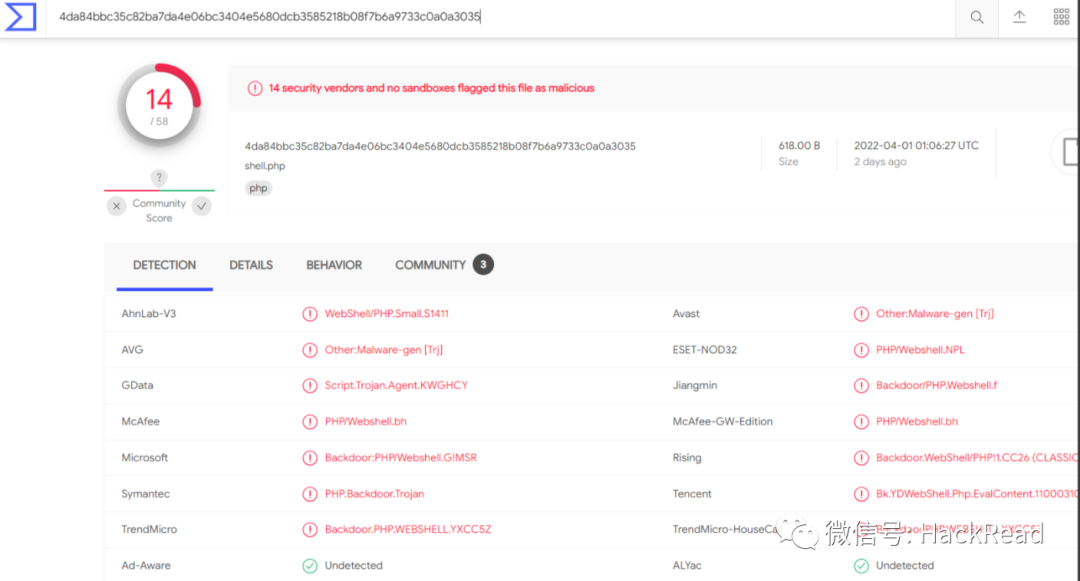This screenshot has width=1080, height=581.
Task: Click the WebShell/PHP.Small.S1411 result
Action: [x=386, y=313]
